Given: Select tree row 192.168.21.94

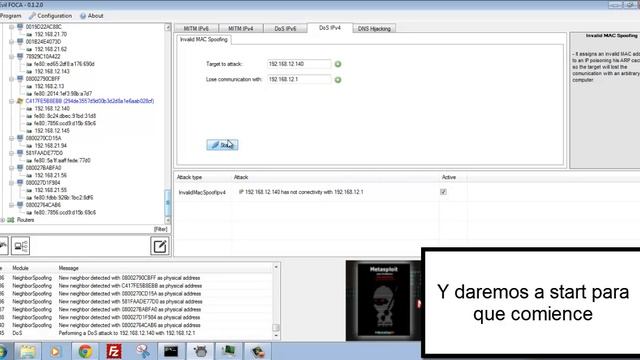Looking at the screenshot, I should 51,146.
